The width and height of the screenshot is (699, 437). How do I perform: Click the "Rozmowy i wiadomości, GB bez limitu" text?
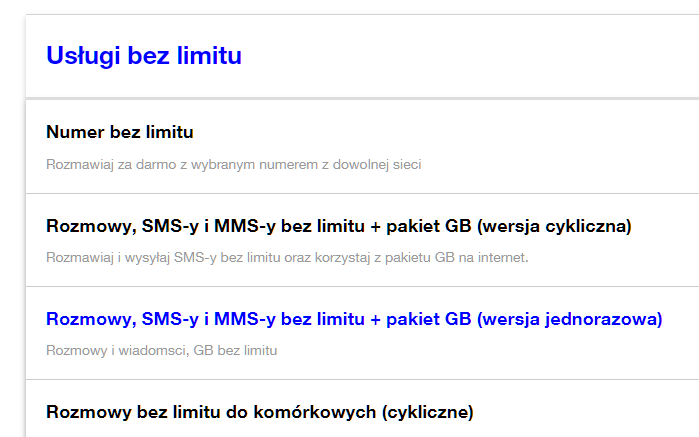tap(161, 351)
